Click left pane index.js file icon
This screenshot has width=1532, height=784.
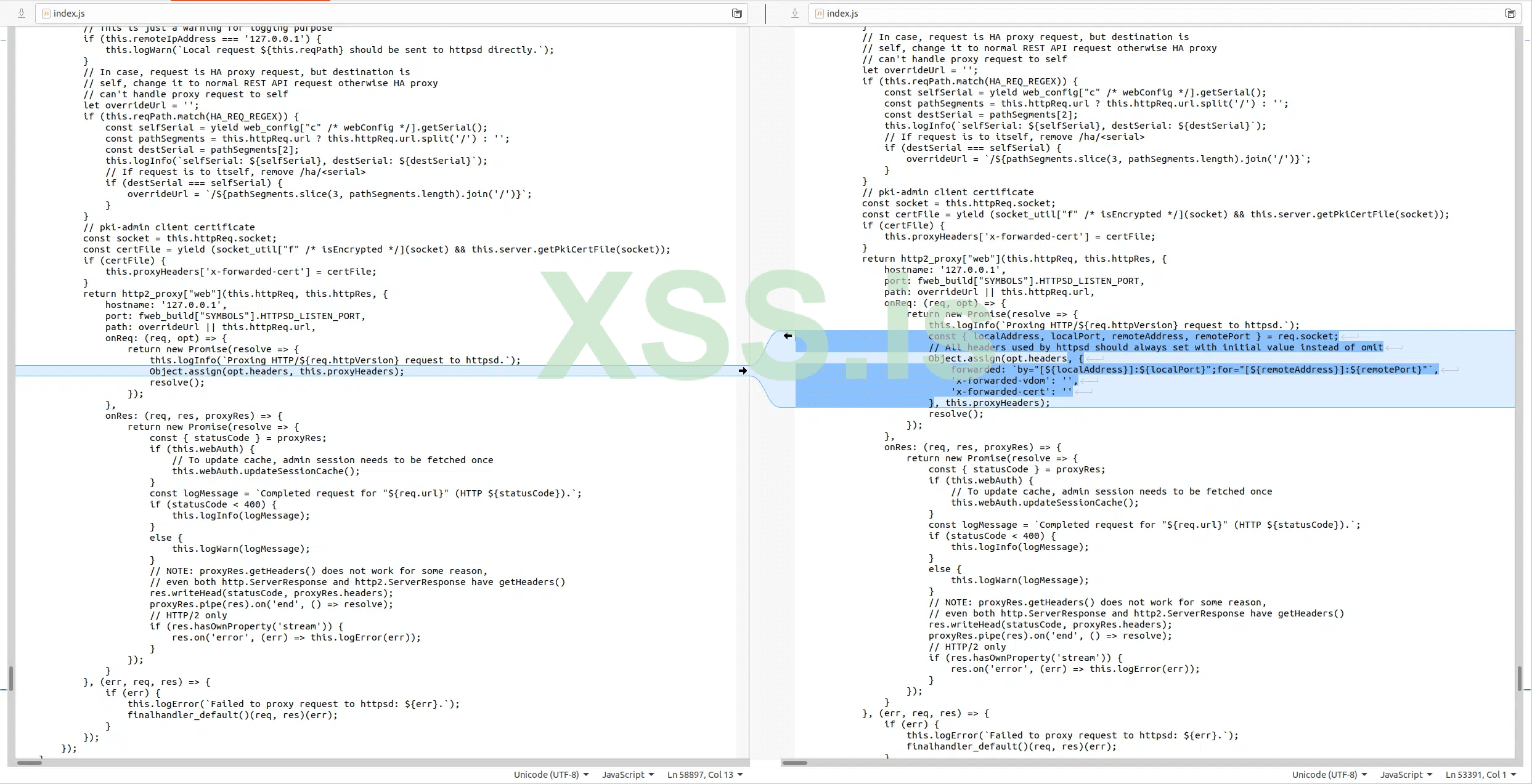[x=46, y=13]
